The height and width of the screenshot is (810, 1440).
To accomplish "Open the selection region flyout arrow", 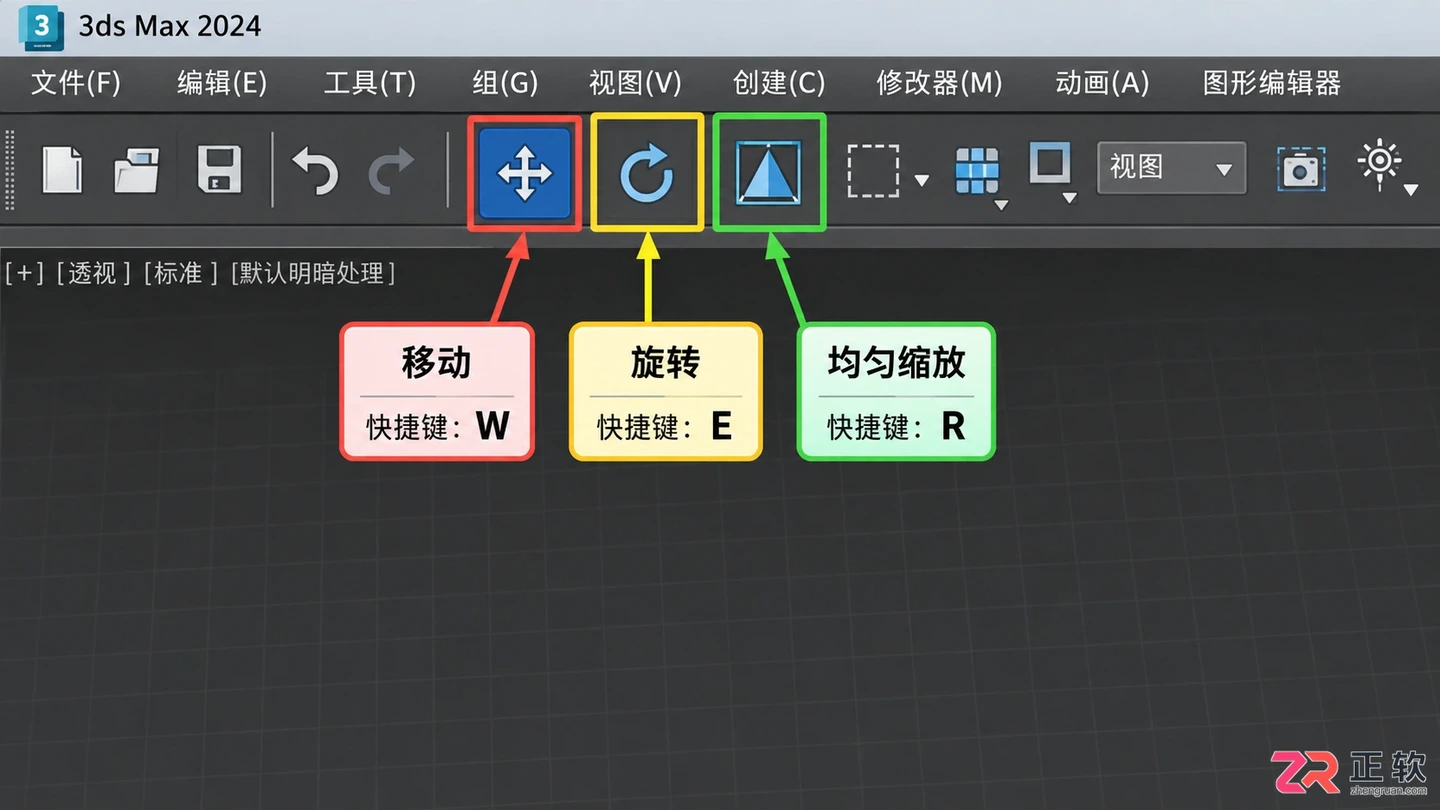I will pos(922,181).
